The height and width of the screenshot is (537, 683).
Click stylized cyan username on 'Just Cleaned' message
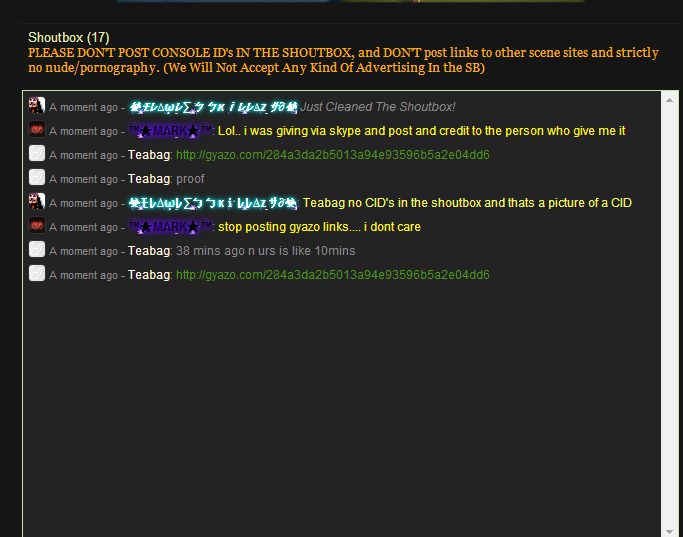213,107
